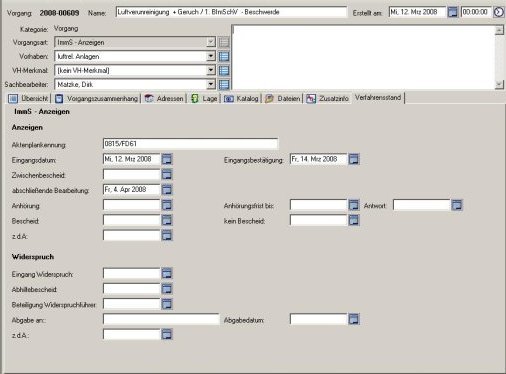This screenshot has width=506, height=374.
Task: Click the Antwort date field
Action: click(x=422, y=205)
